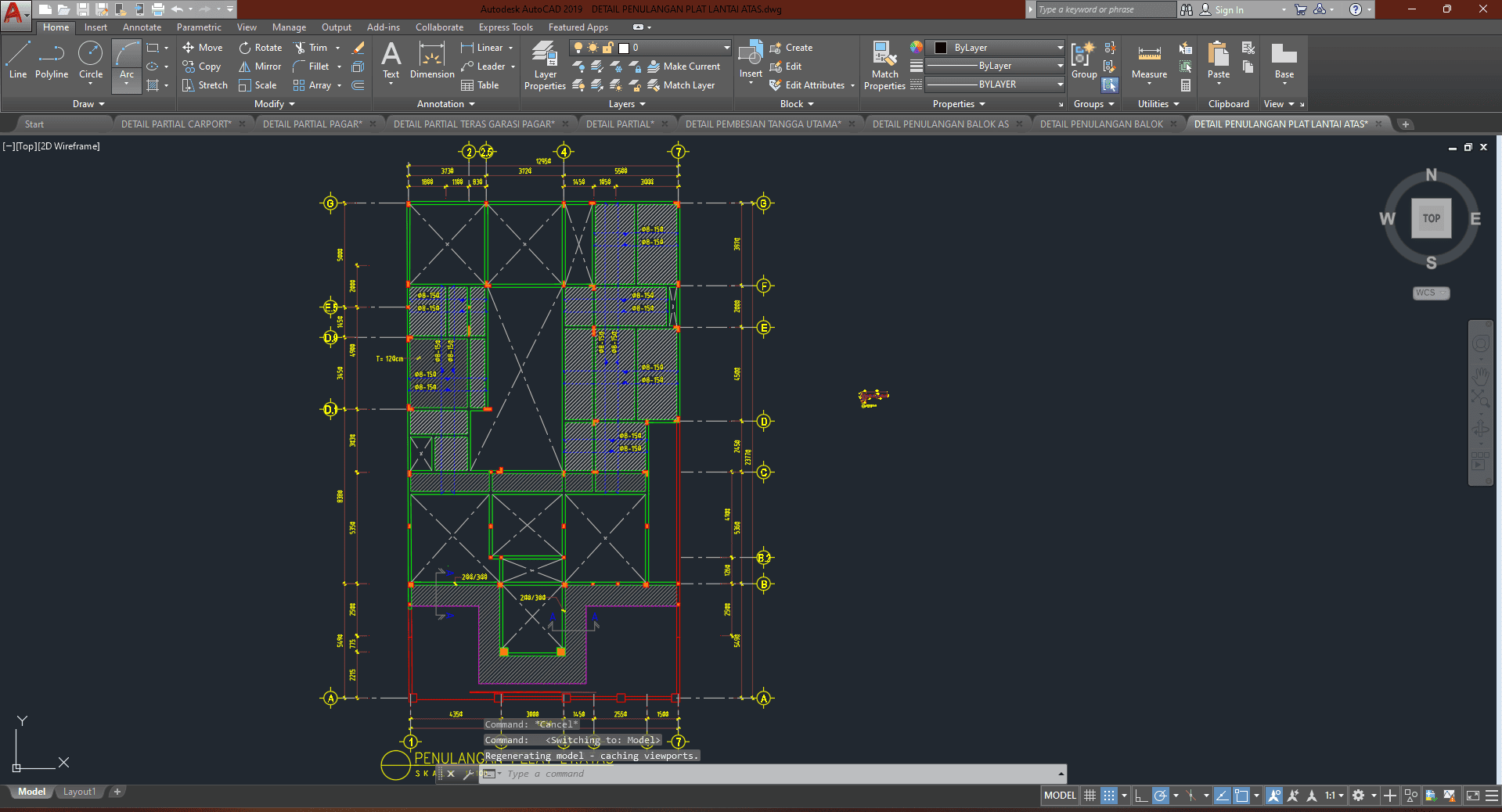Viewport: 1502px width, 812px height.
Task: Switch to DETAIL PENULANGAN BALOK AS tab
Action: pyautogui.click(x=940, y=124)
